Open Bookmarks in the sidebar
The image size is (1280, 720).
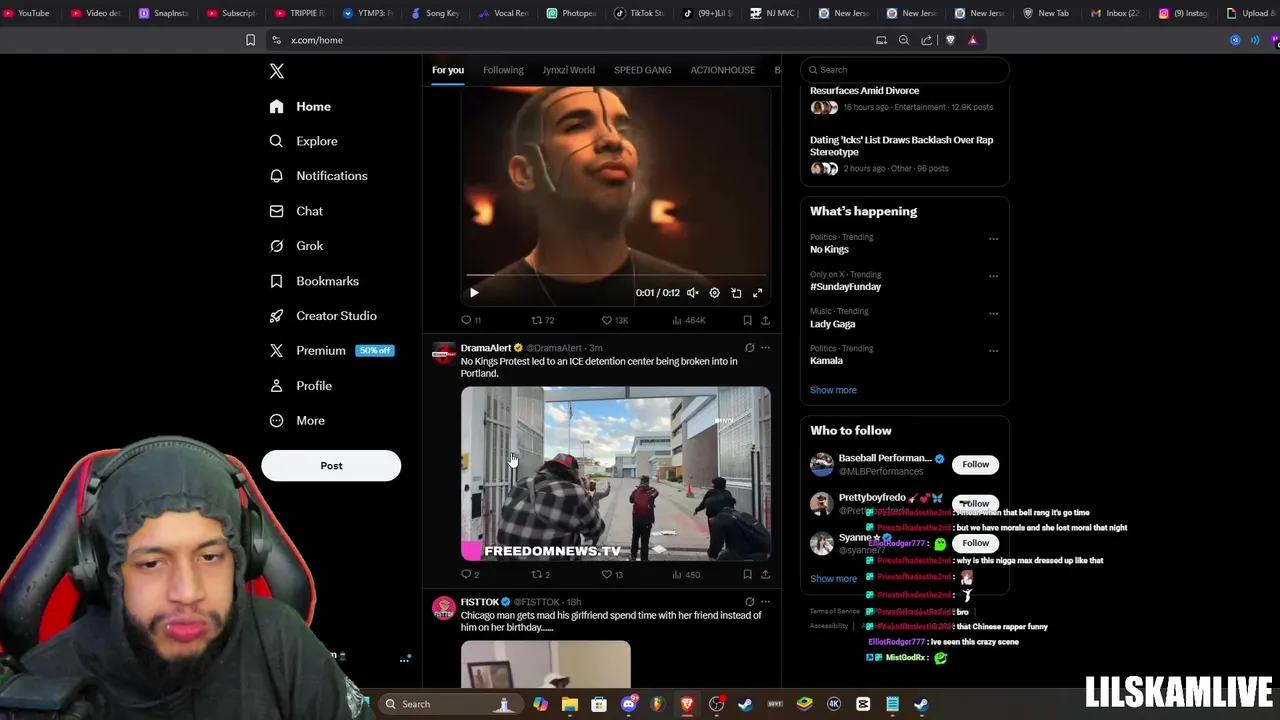[x=314, y=281]
